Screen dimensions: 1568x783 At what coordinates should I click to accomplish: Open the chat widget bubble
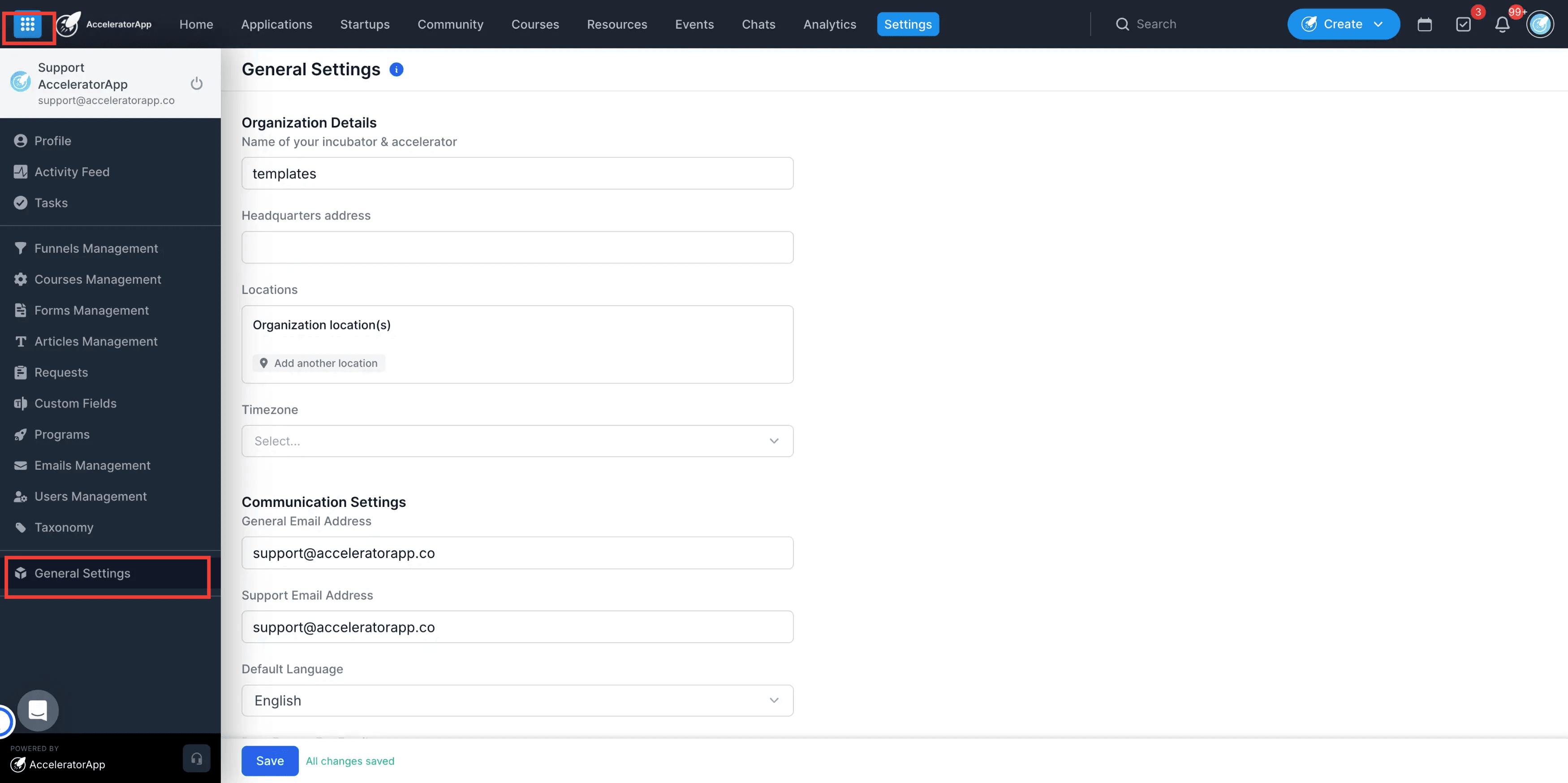[x=38, y=710]
